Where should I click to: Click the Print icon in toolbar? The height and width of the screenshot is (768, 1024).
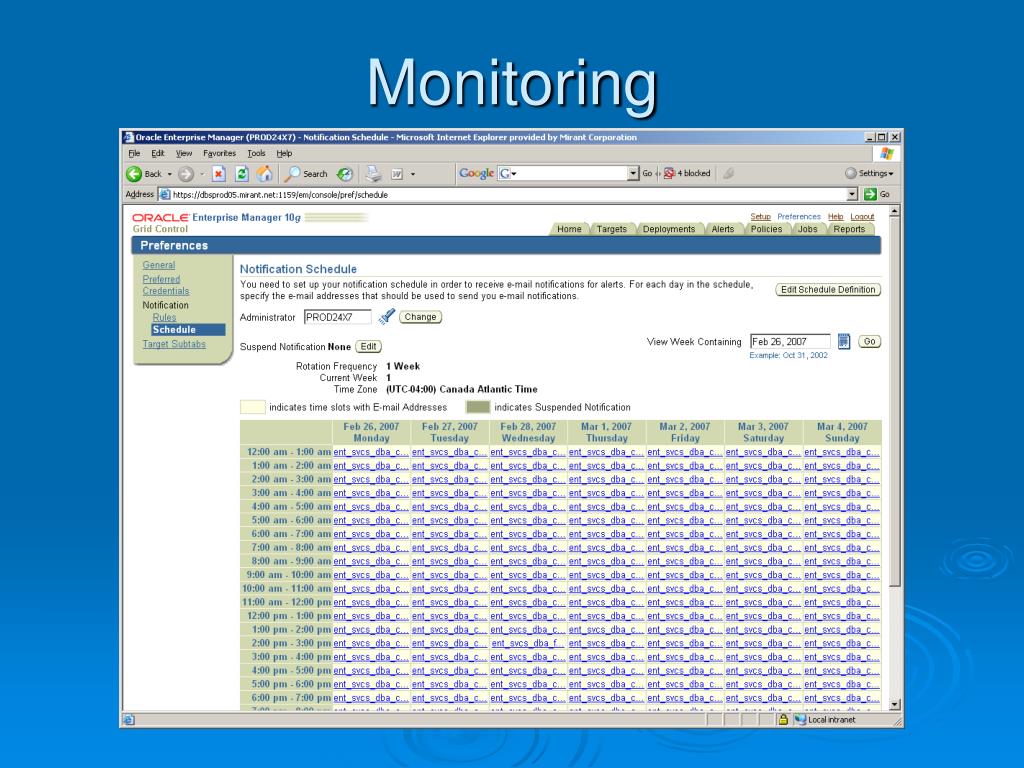(373, 173)
